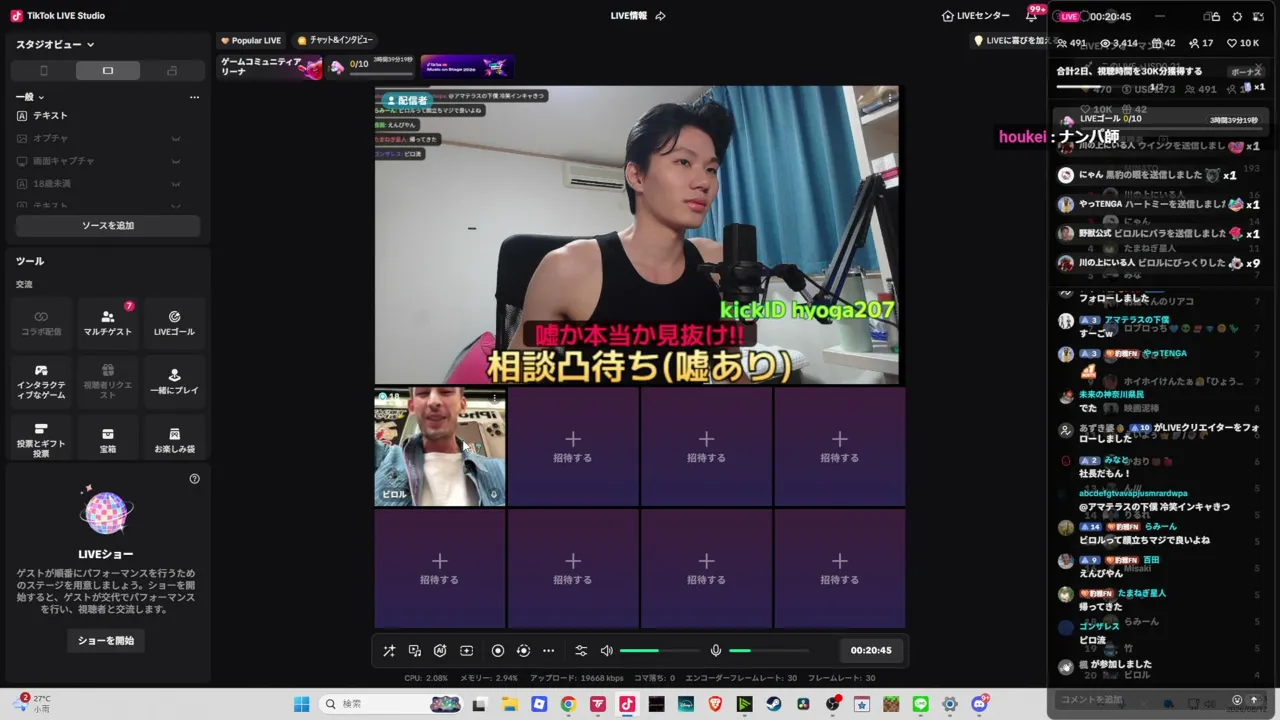Switch to portrait phone layout

pos(43,71)
